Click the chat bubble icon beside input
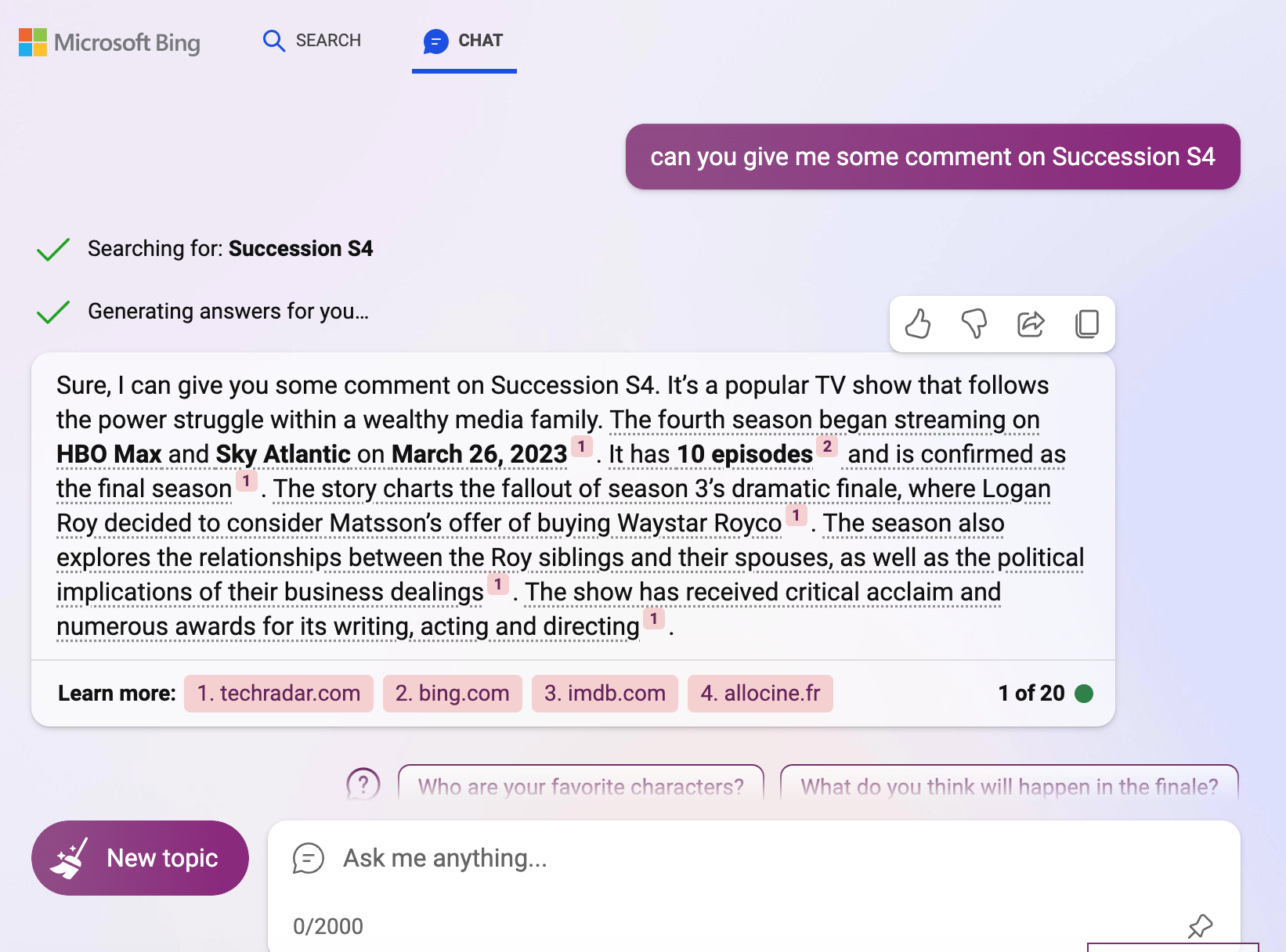The image size is (1286, 952). coord(309,858)
